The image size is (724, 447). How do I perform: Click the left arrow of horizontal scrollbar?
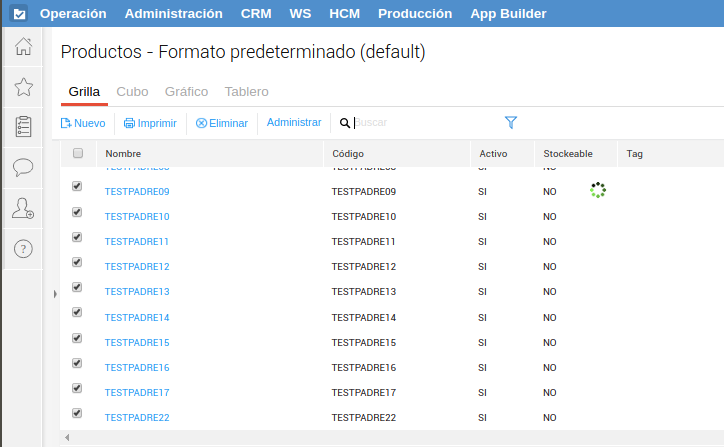pyautogui.click(x=68, y=438)
